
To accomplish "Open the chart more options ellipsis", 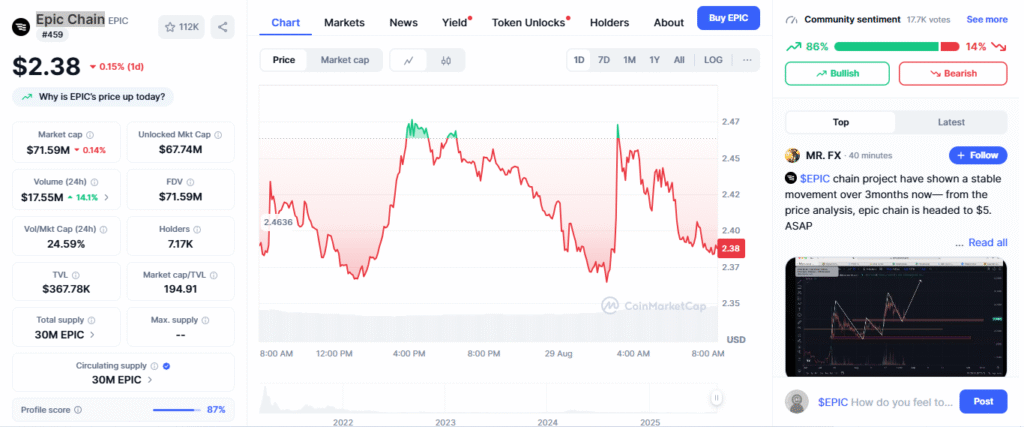I will click(747, 60).
